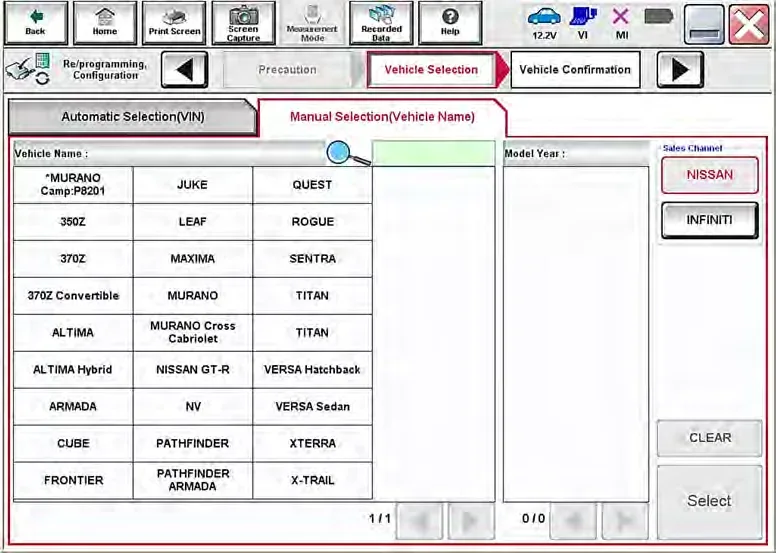The height and width of the screenshot is (553, 776).
Task: Pick the NV vehicle
Action: coord(193,406)
